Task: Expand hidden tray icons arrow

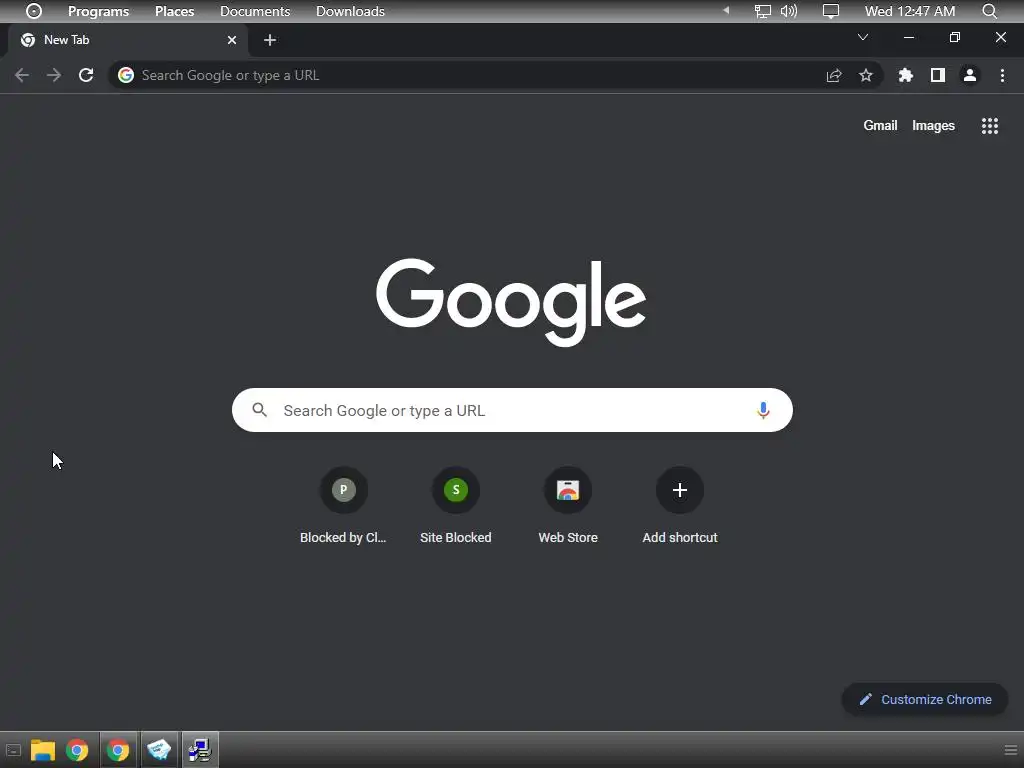Action: pyautogui.click(x=726, y=10)
